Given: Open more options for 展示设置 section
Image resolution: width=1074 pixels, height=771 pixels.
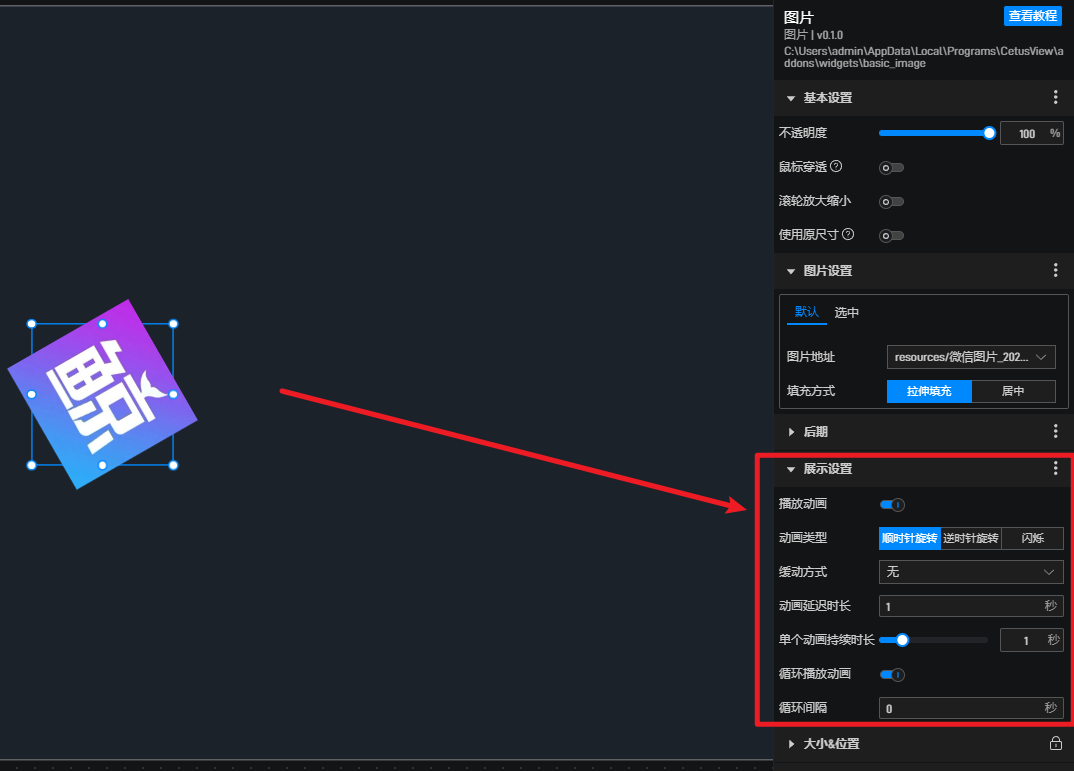Looking at the screenshot, I should [x=1055, y=469].
